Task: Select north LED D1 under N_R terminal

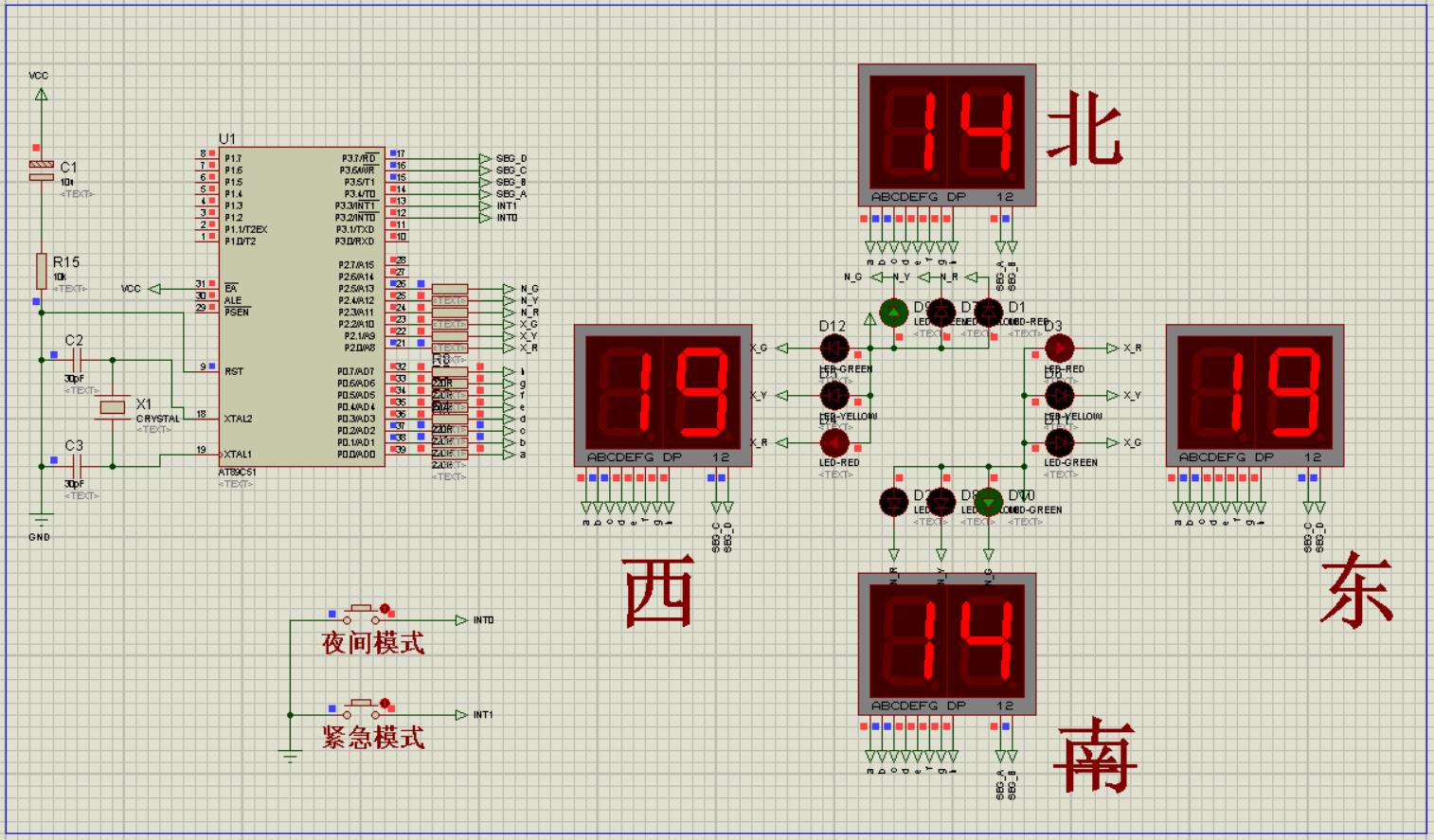Action: [988, 312]
